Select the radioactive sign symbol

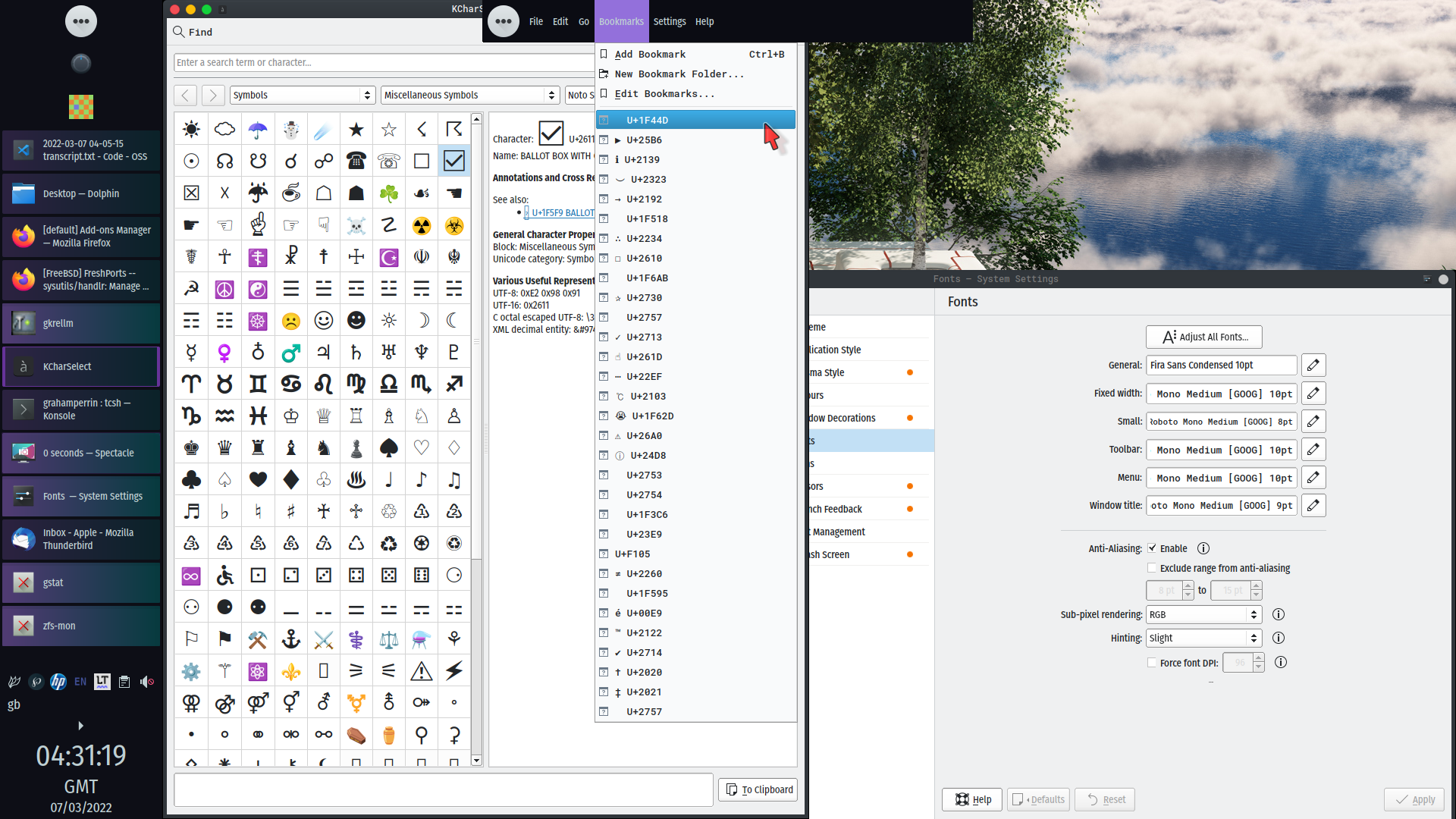point(422,225)
